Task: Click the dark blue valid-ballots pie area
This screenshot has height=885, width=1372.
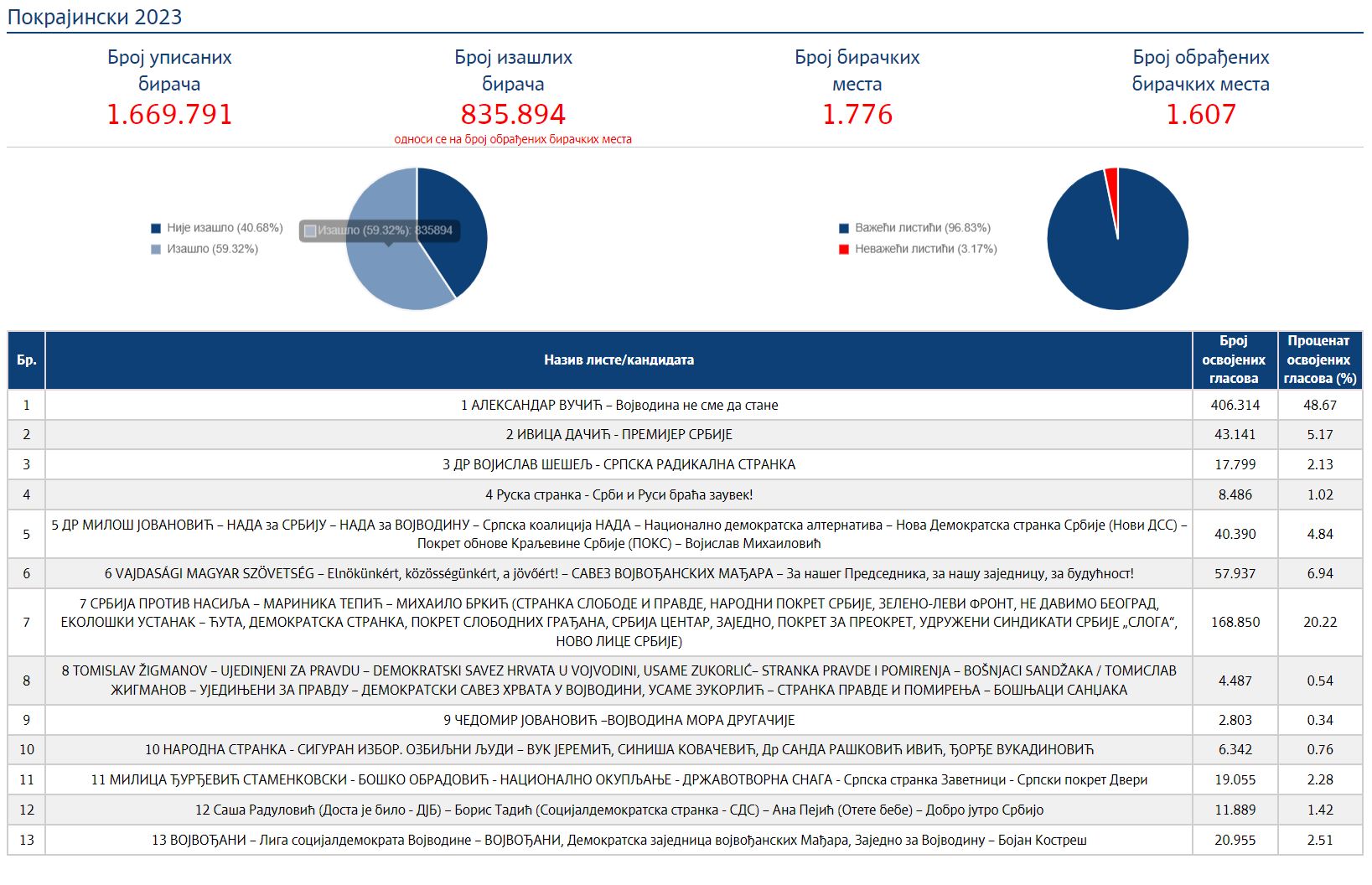Action: 1117,260
